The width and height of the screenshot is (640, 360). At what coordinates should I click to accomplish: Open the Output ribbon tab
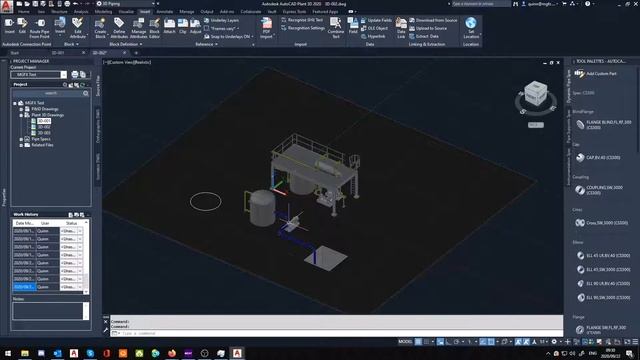(207, 12)
